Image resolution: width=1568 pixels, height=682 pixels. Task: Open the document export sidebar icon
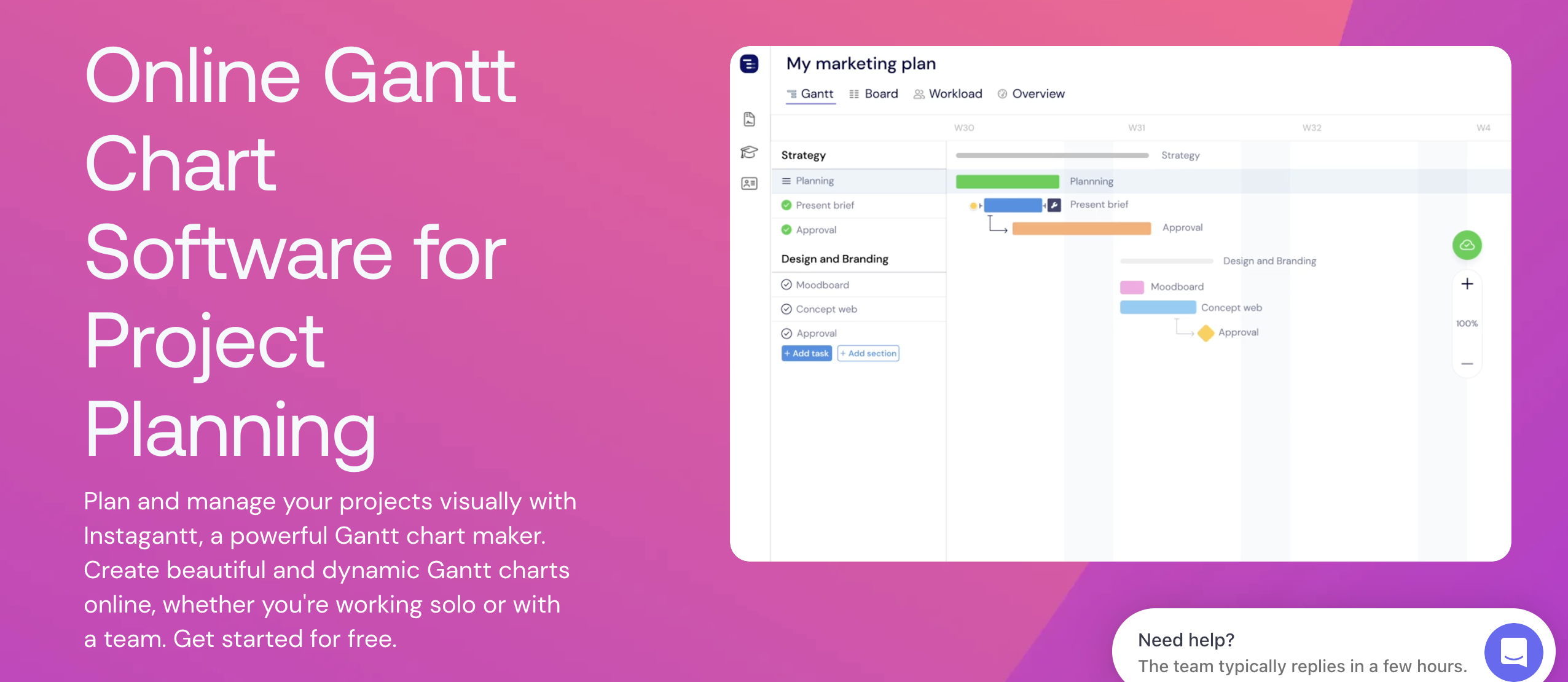[749, 119]
